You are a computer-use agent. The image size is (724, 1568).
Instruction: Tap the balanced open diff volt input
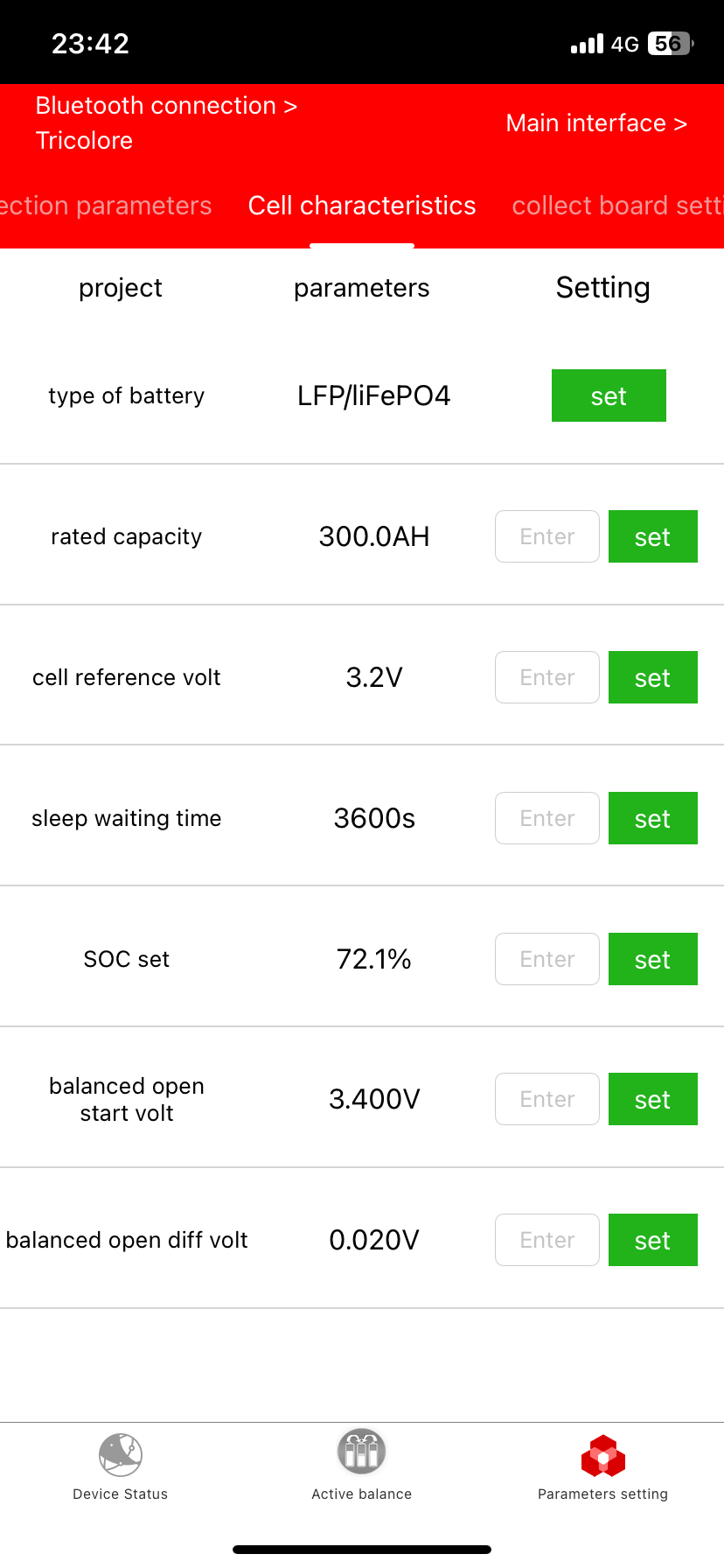[547, 1240]
